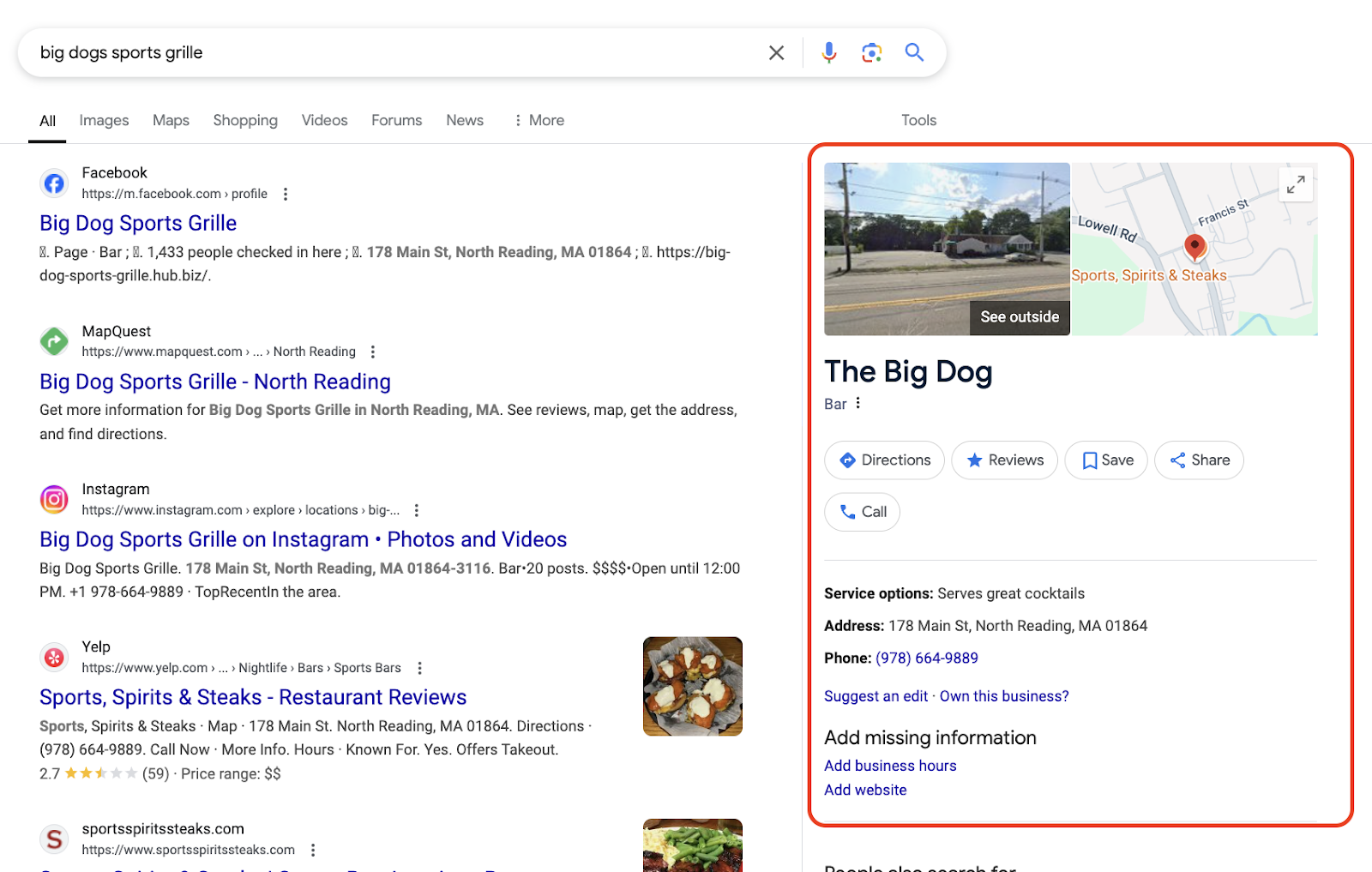Open the three-dot menu next to Bar
This screenshot has height=872, width=1372.
(857, 403)
